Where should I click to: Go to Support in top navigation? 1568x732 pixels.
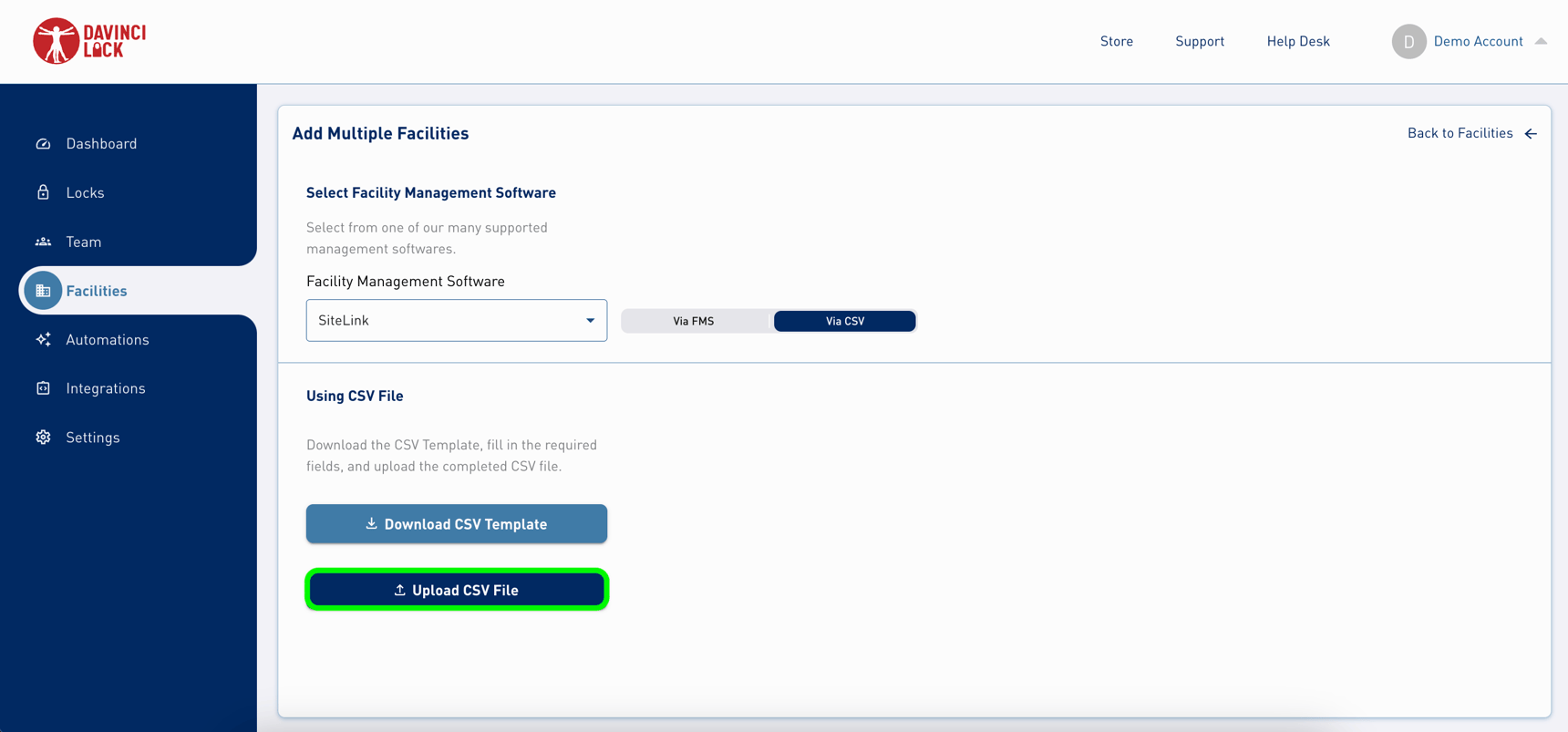coord(1199,41)
